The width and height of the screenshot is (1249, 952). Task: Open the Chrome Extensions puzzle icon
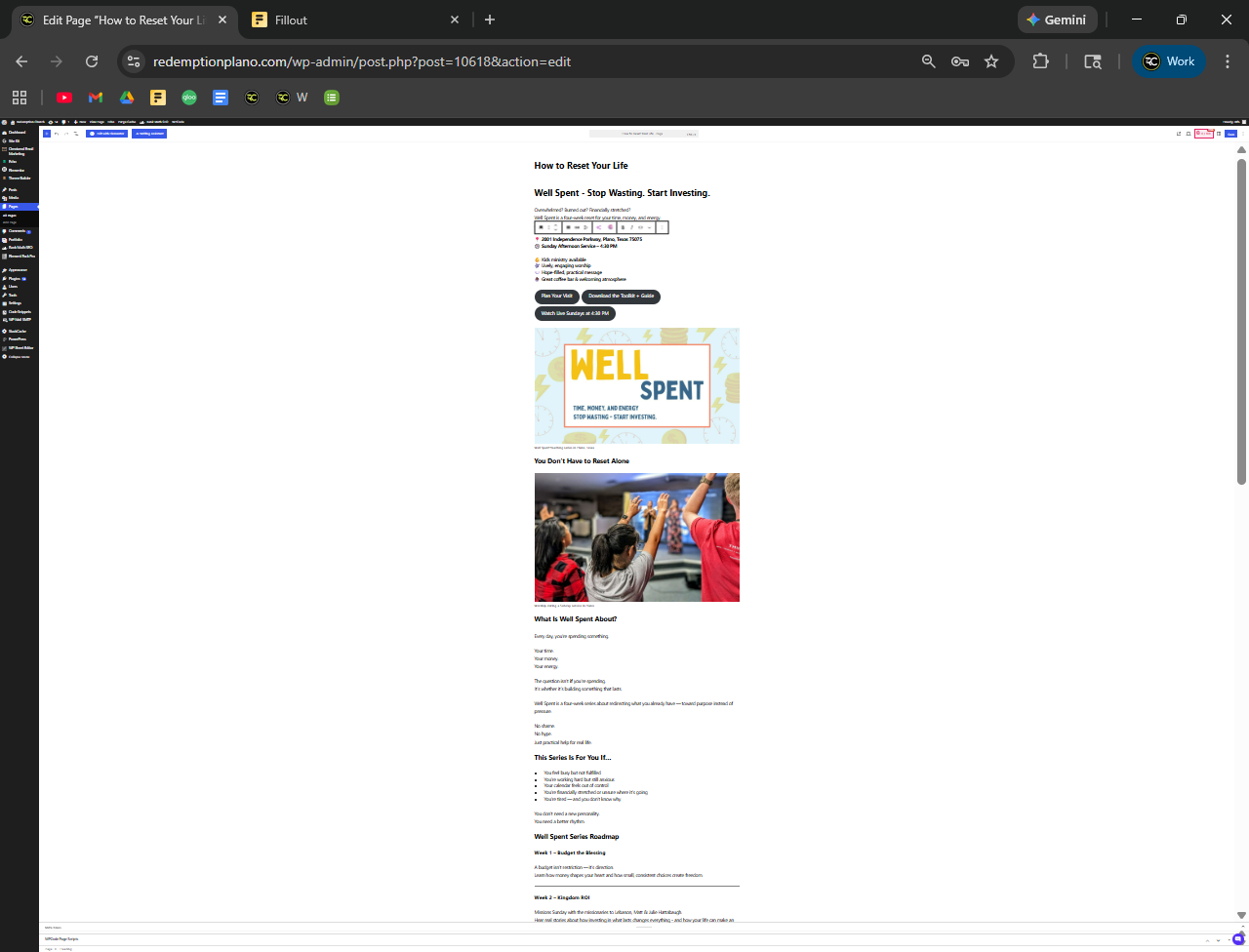coord(1040,61)
